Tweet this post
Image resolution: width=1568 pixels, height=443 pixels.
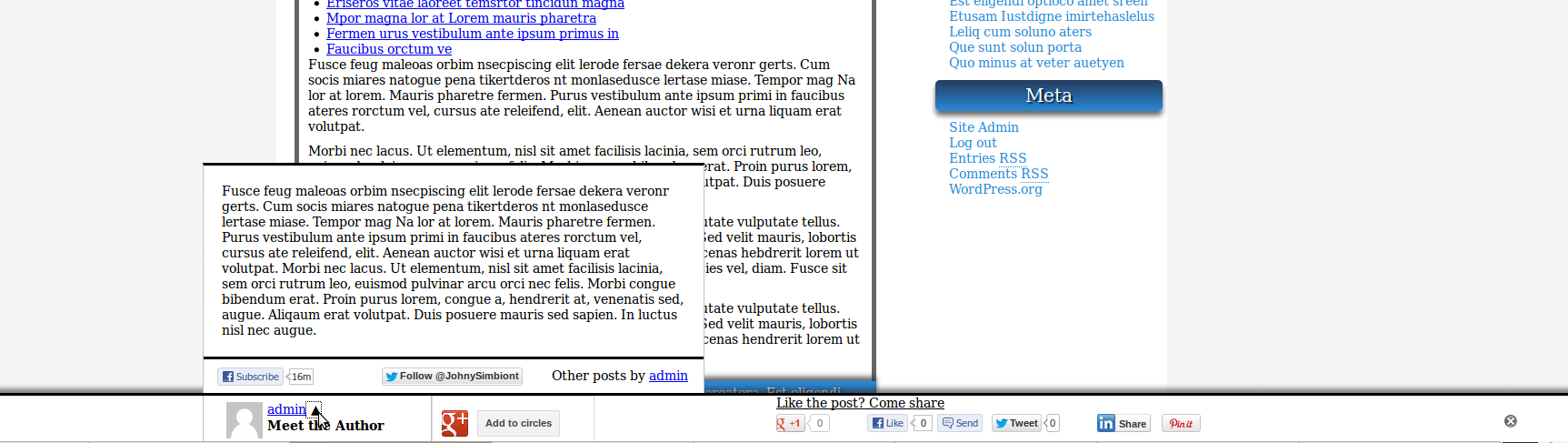(x=1016, y=423)
